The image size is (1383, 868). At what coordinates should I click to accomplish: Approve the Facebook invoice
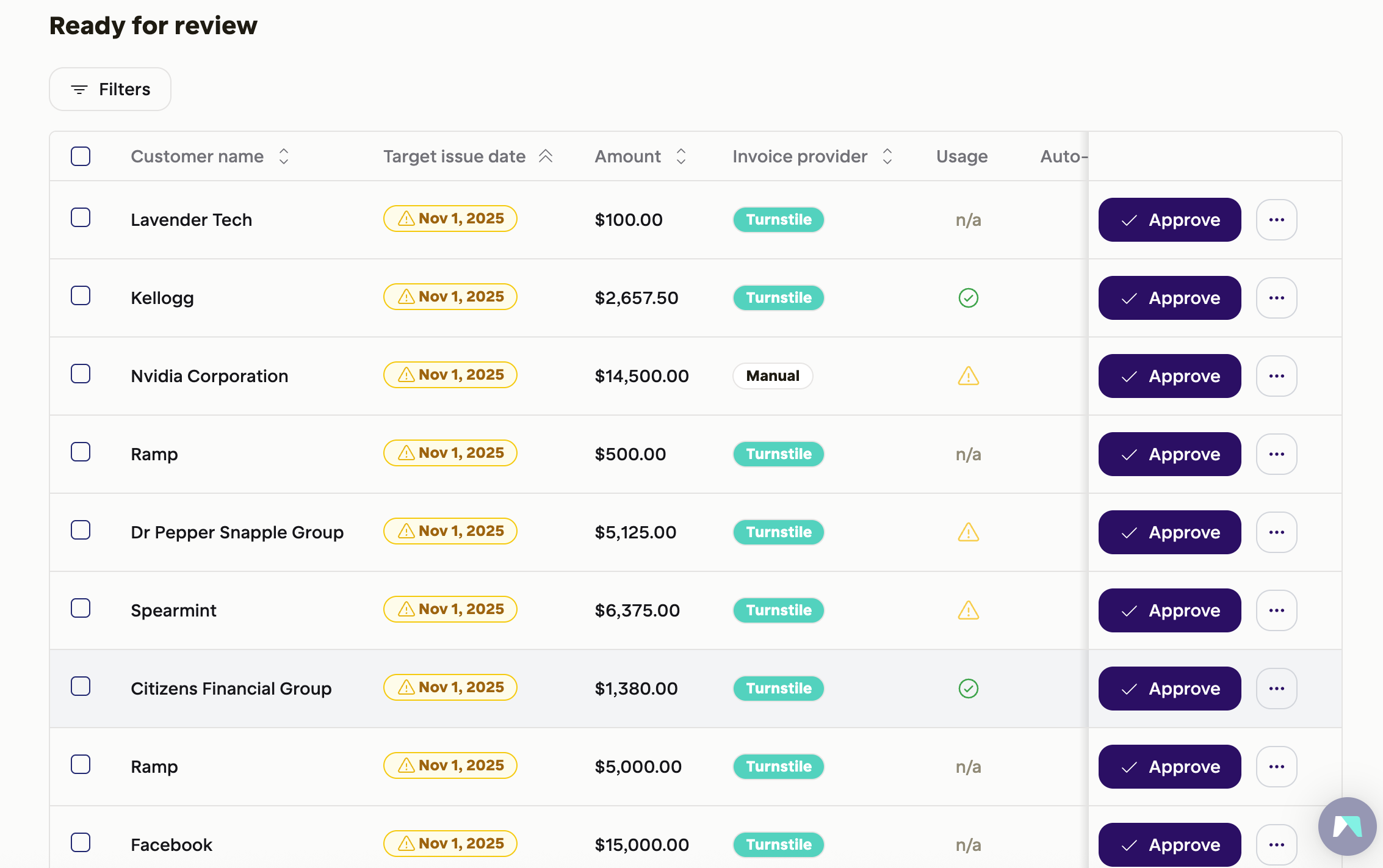[x=1169, y=845]
